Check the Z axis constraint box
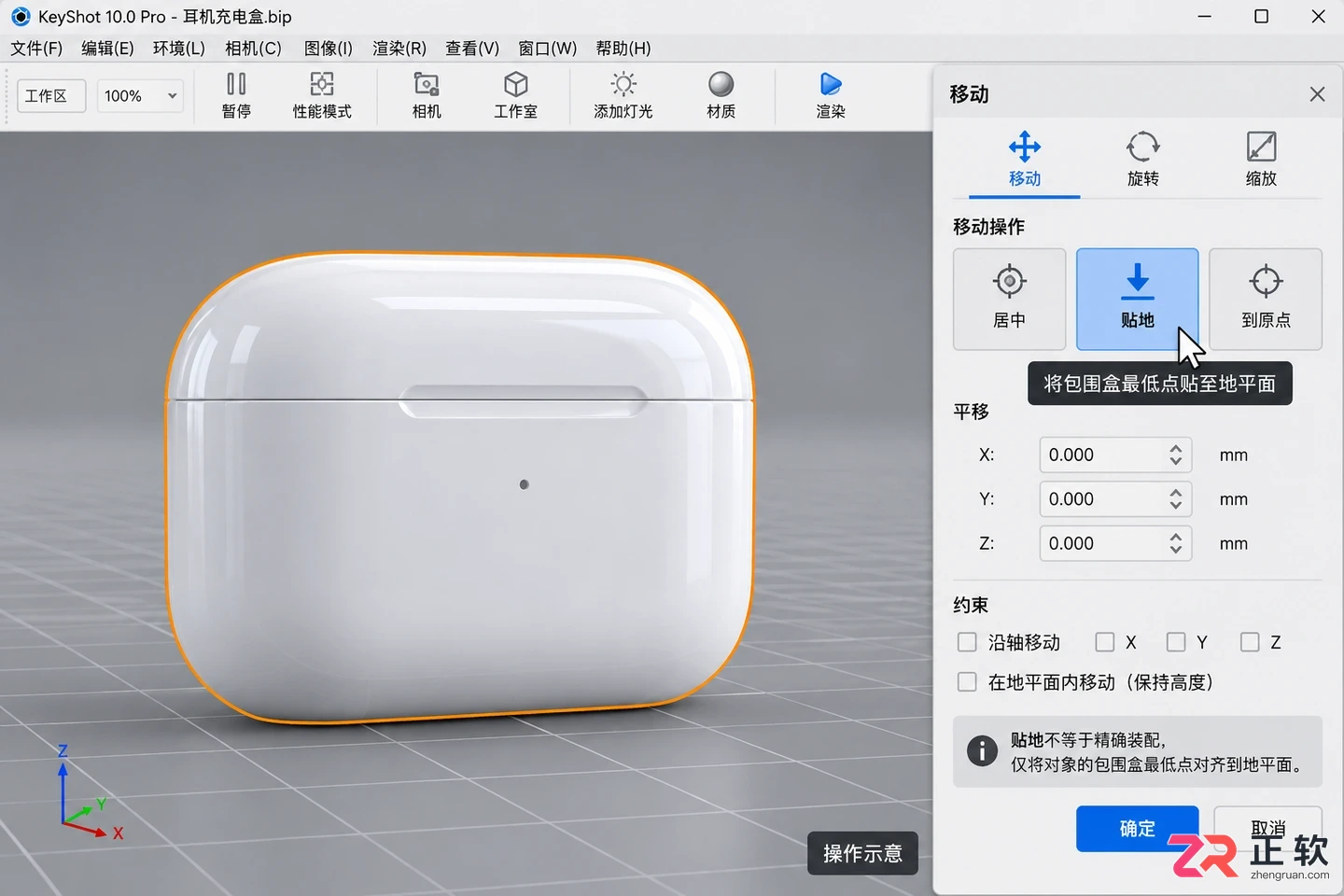This screenshot has height=896, width=1344. (1250, 642)
